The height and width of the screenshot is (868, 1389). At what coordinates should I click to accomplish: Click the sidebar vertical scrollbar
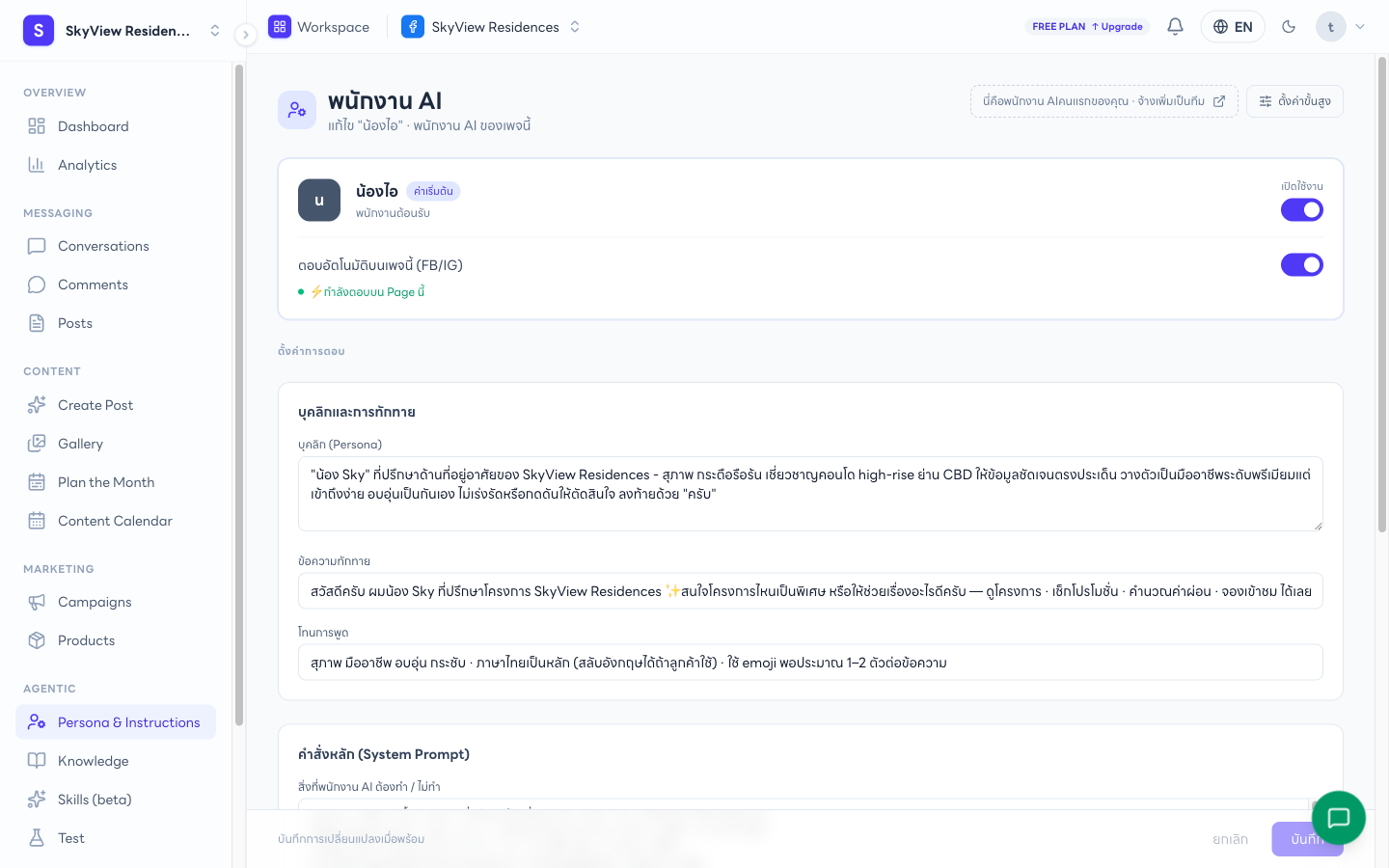tap(239, 395)
